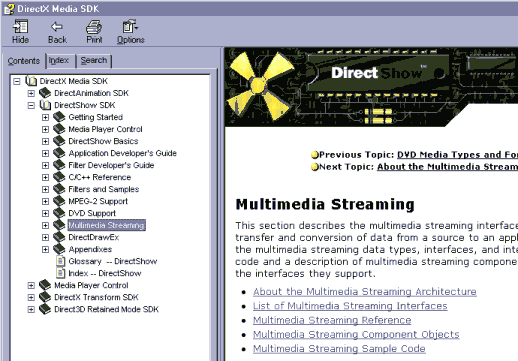Select the Filter Developer's Guide tree item
This screenshot has width=518, height=361.
(x=111, y=165)
